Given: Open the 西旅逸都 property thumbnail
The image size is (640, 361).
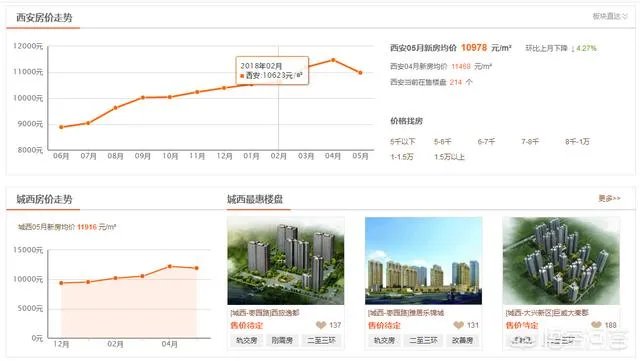Looking at the screenshot, I should [286, 261].
